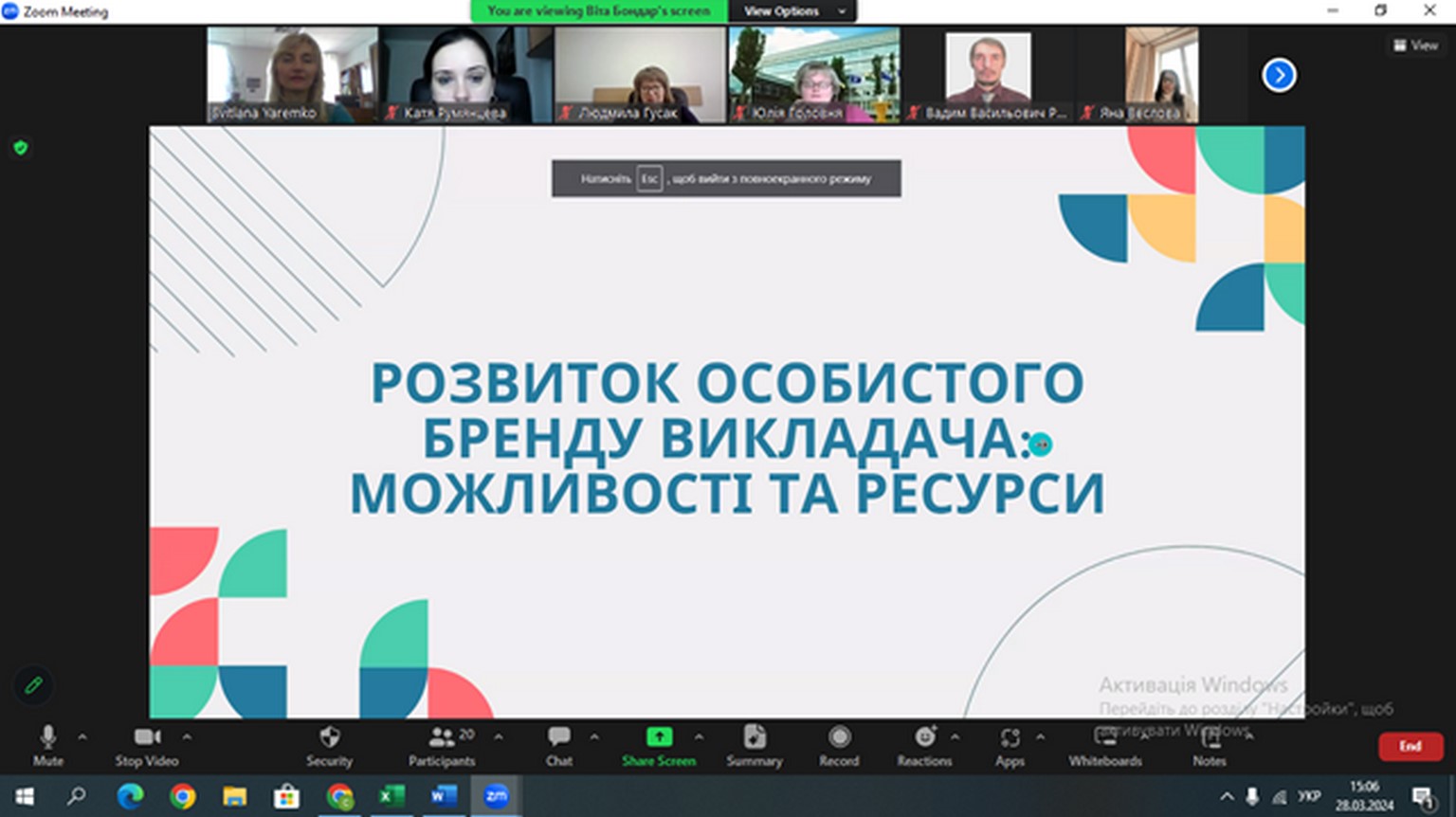This screenshot has width=1456, height=817.
Task: Click the red End meeting button
Action: (x=1410, y=746)
